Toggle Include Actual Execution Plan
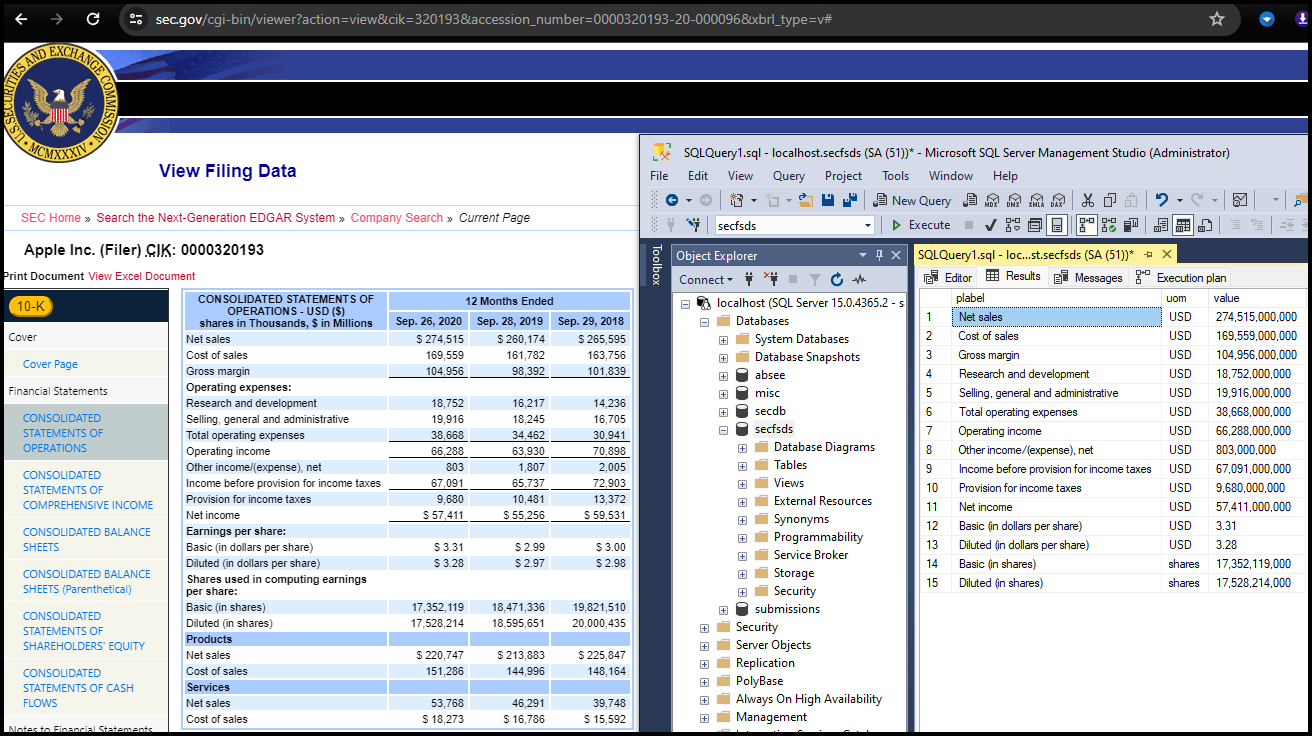The width and height of the screenshot is (1312, 736). [1085, 224]
